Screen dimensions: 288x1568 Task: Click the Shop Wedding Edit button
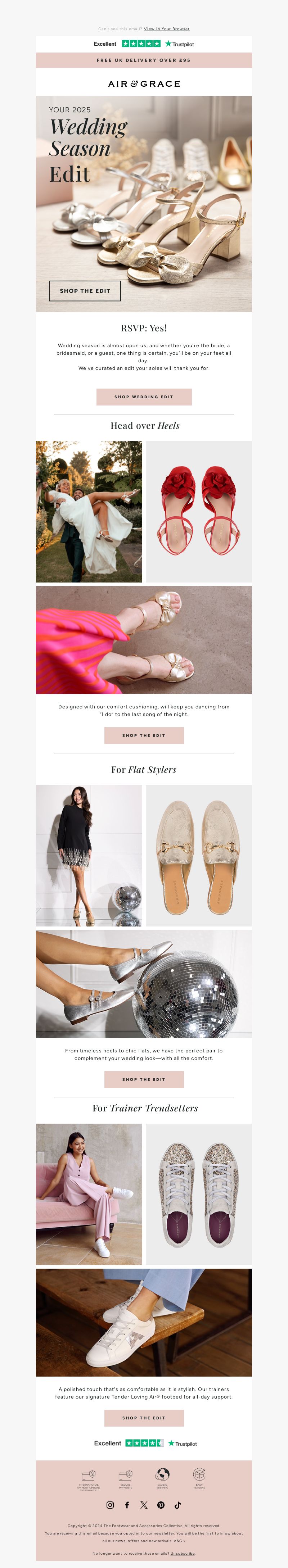(x=144, y=397)
